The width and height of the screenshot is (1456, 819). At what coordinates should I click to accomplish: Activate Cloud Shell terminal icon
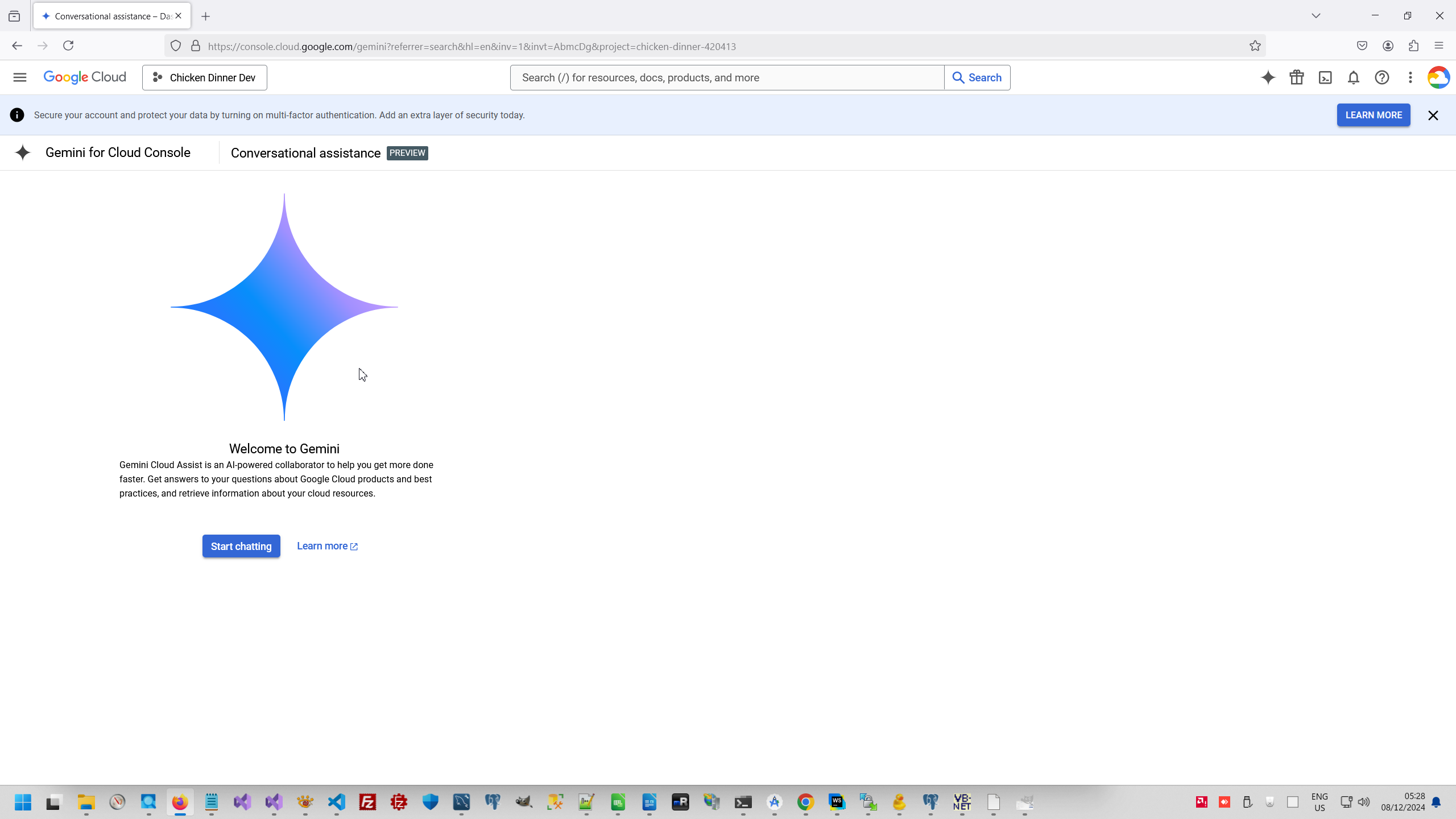click(1325, 77)
